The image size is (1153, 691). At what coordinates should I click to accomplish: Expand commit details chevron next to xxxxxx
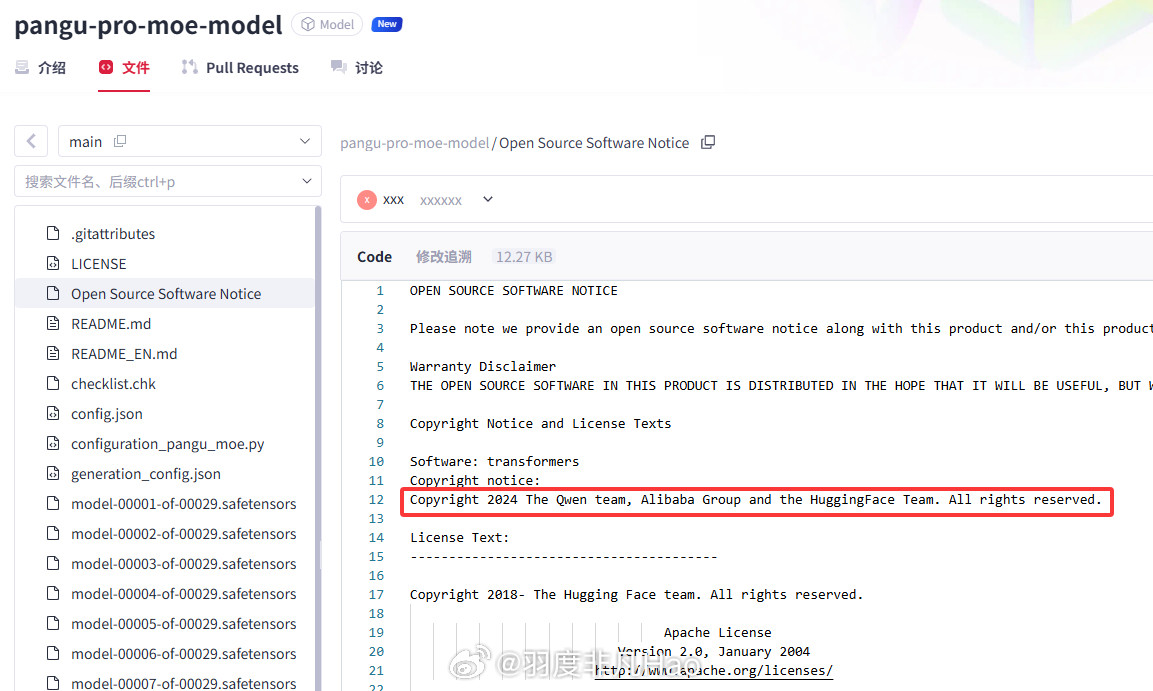click(488, 199)
